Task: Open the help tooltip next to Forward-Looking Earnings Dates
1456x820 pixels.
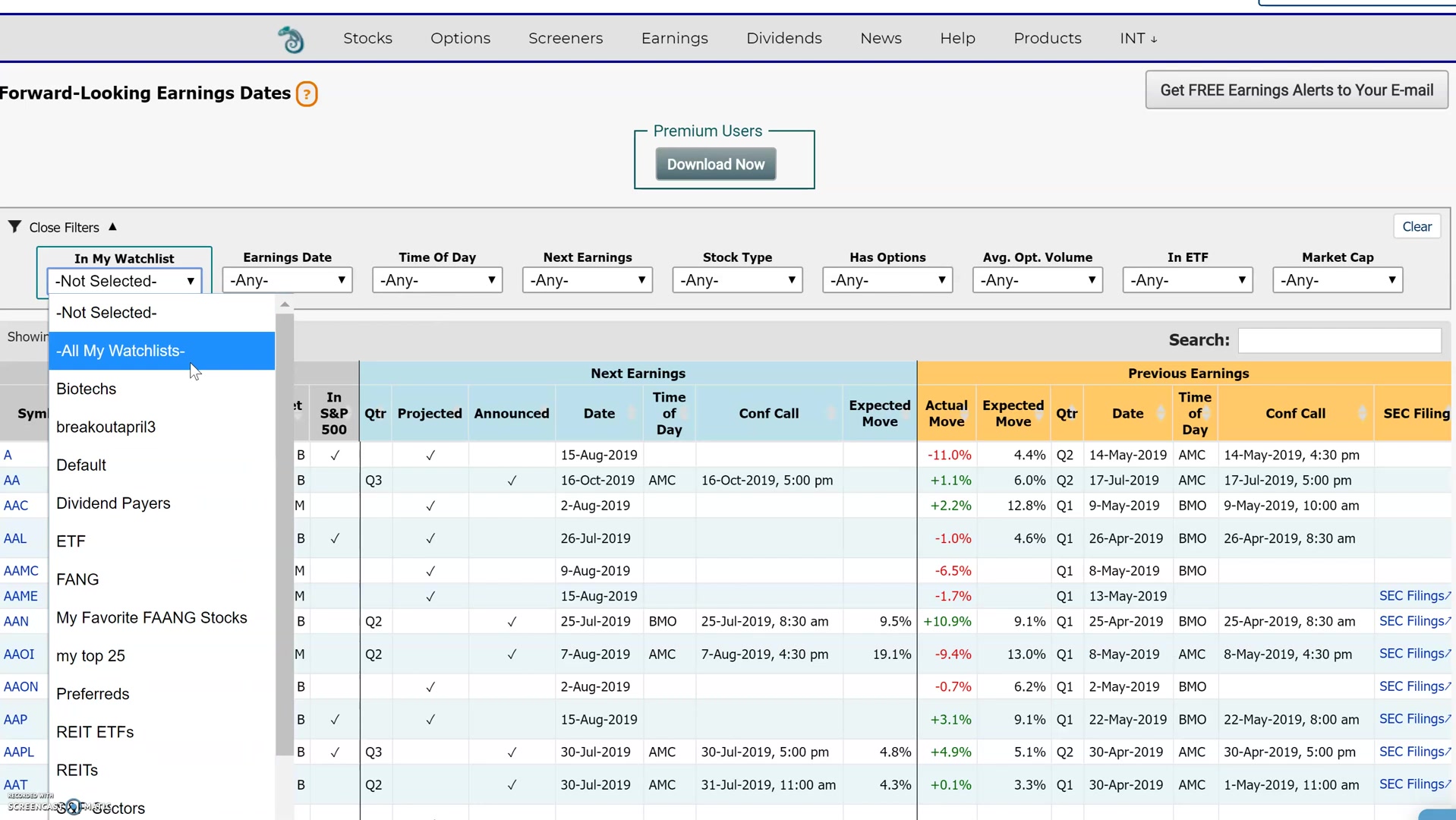Action: (307, 93)
